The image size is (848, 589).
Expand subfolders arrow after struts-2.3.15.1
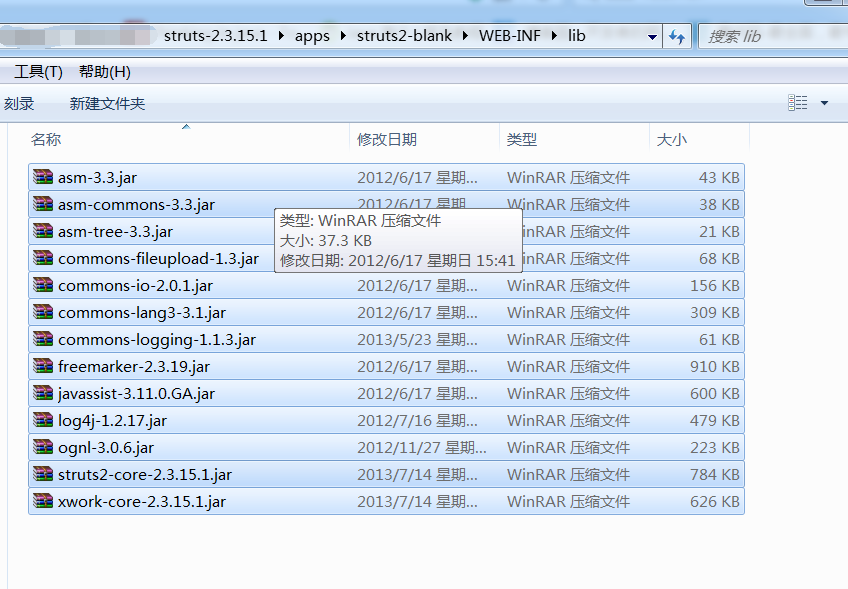coord(281,36)
